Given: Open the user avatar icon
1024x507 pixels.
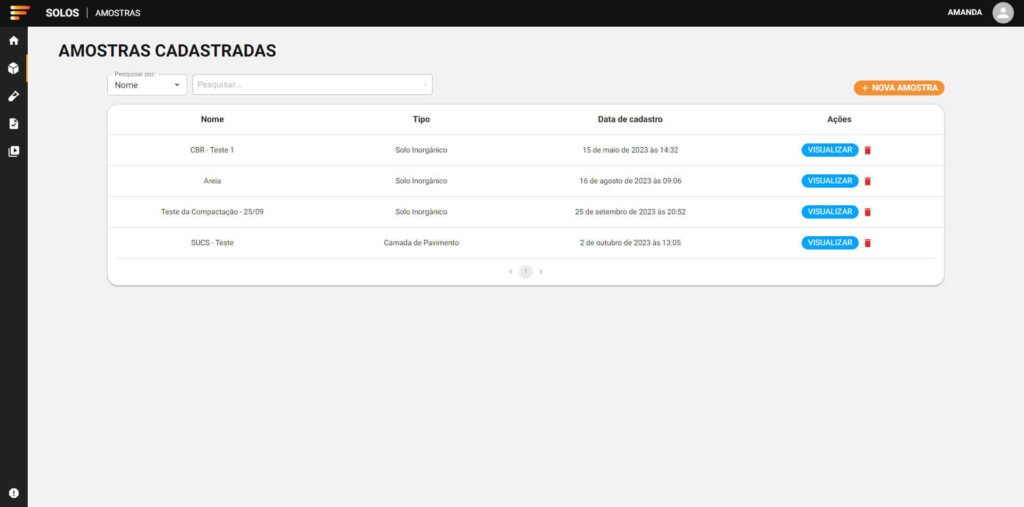Looking at the screenshot, I should pos(1002,13).
